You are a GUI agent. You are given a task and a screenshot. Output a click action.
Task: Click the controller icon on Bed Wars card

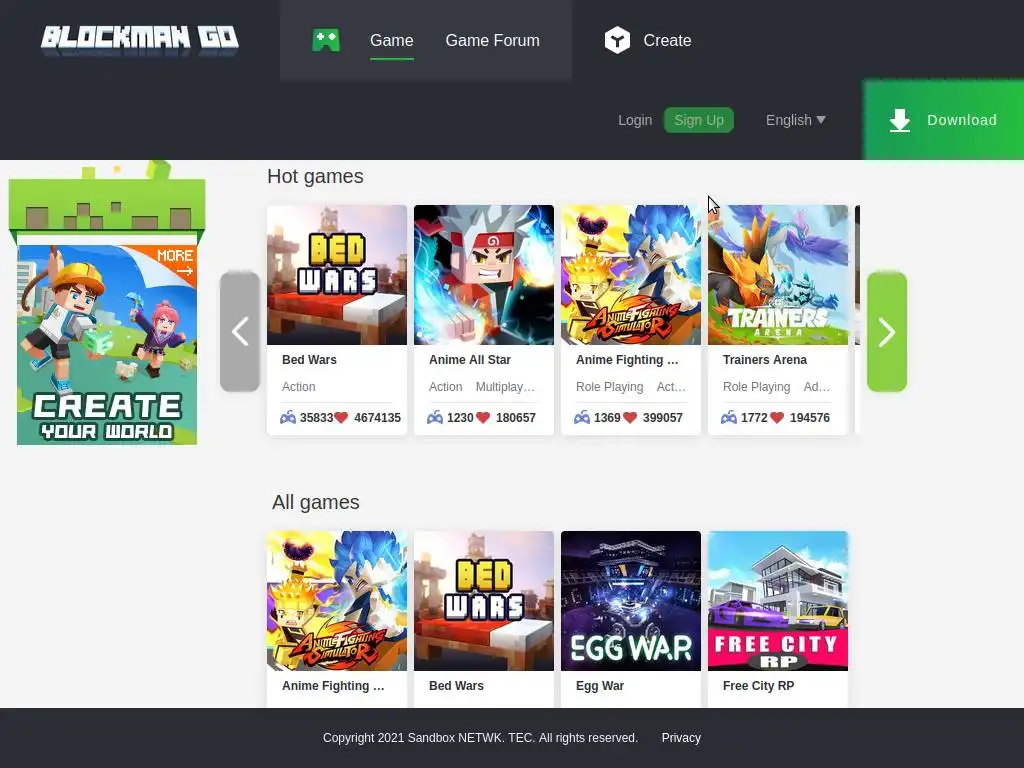tap(288, 418)
